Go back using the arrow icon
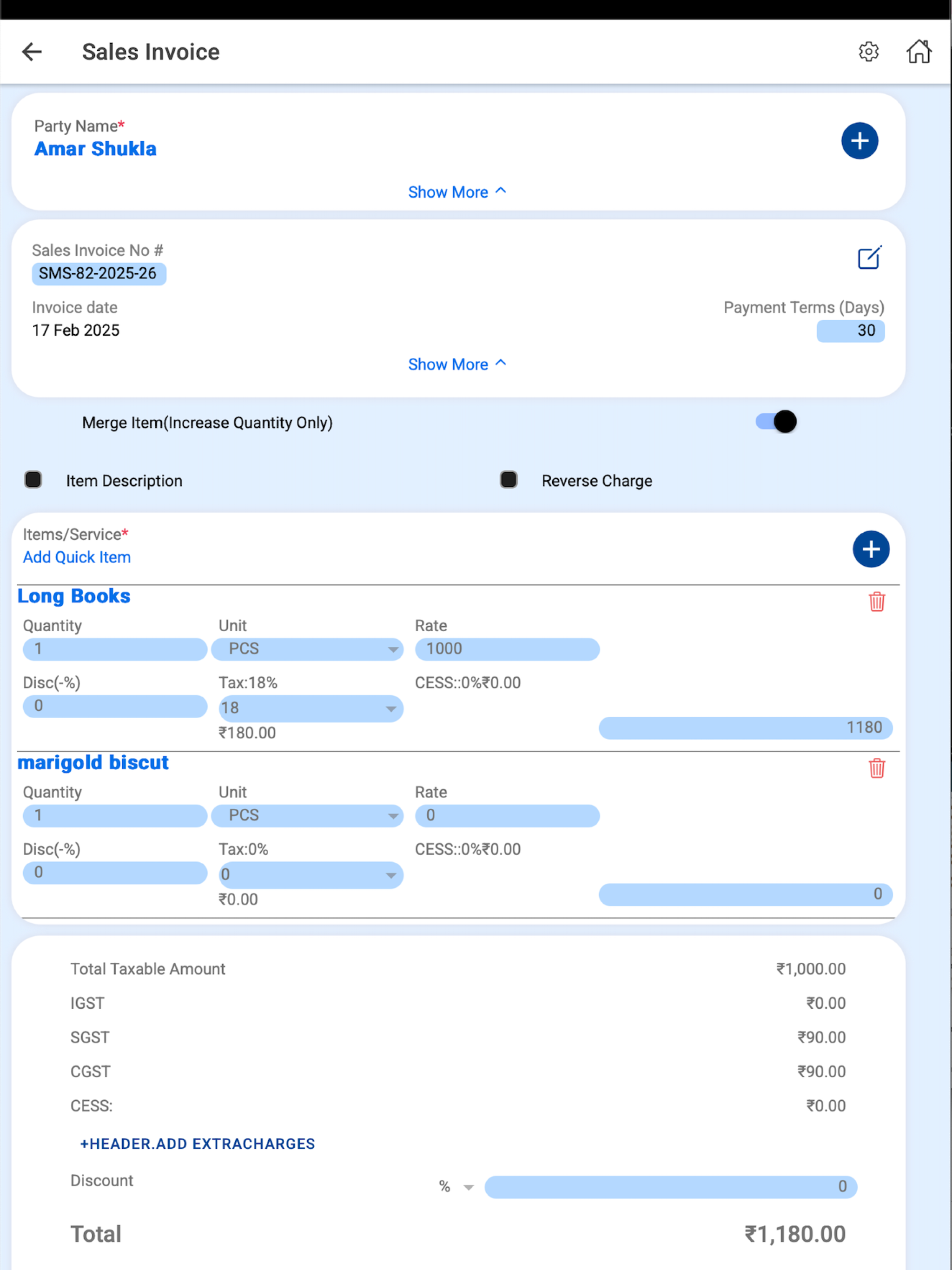952x1270 pixels. pos(32,52)
